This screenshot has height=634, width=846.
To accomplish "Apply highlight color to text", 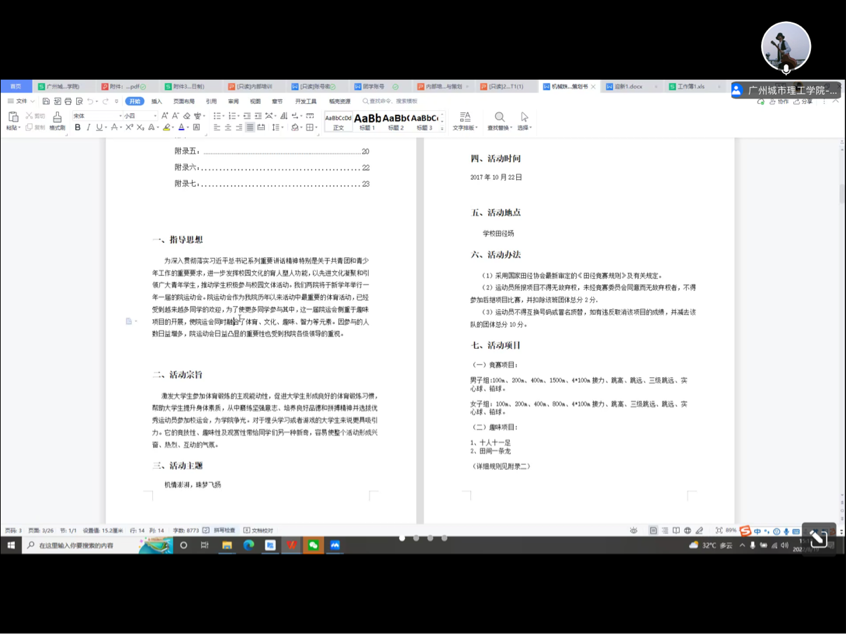I will click(x=167, y=128).
